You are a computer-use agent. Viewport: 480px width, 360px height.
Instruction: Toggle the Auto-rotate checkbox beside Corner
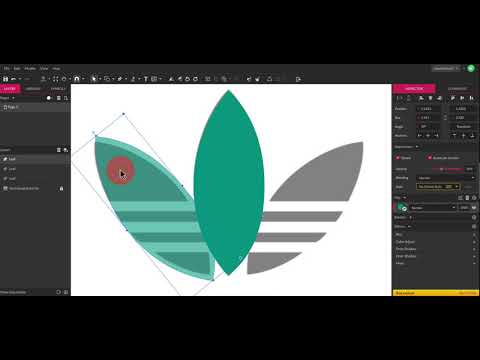click(x=430, y=158)
